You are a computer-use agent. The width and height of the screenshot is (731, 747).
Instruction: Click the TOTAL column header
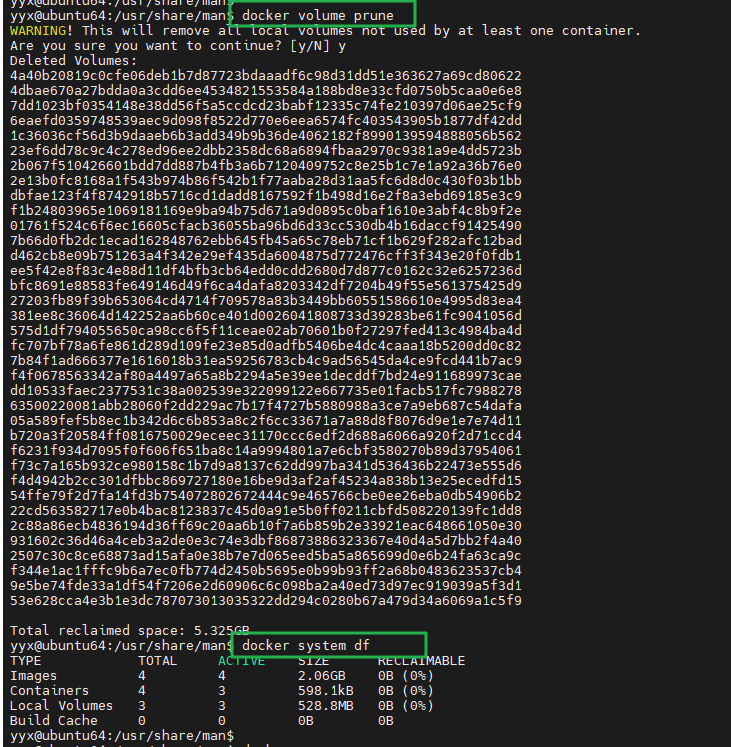click(x=157, y=661)
